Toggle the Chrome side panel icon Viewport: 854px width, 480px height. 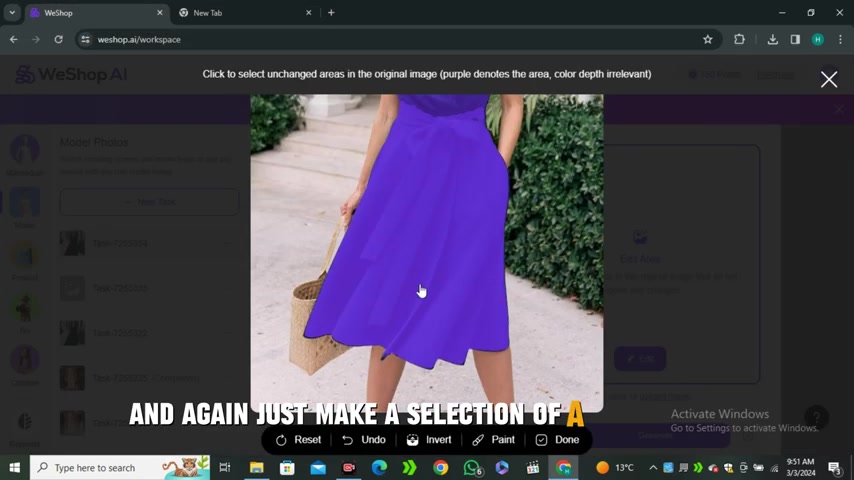tap(795, 39)
